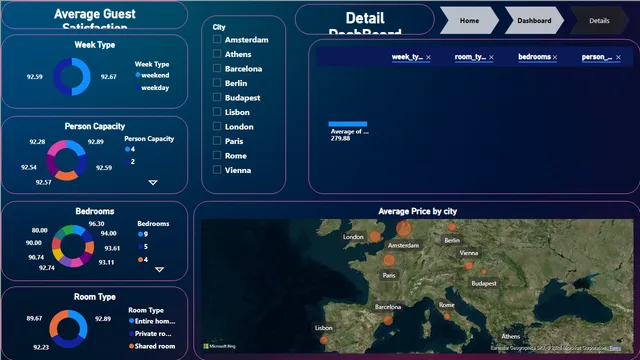Click Bedrooms legend dot for 5
The height and width of the screenshot is (360, 640).
(x=140, y=247)
